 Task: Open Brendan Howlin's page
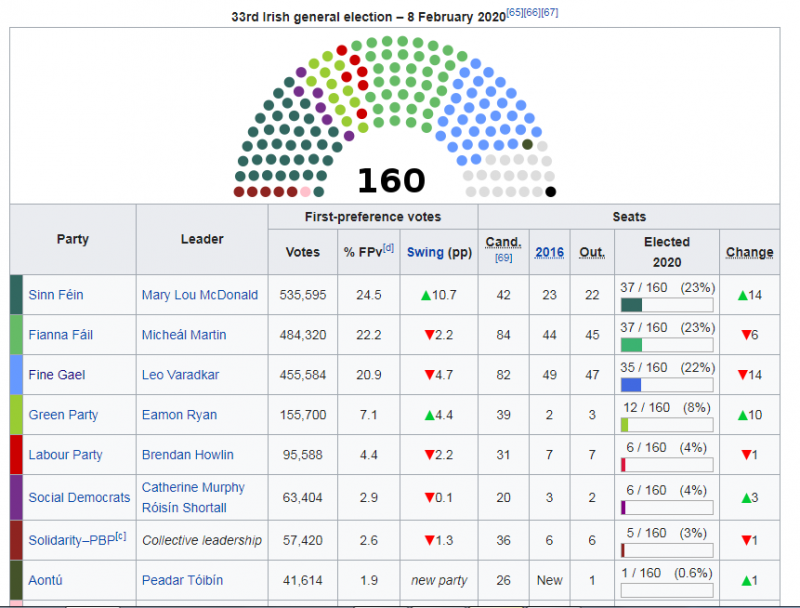pyautogui.click(x=187, y=454)
